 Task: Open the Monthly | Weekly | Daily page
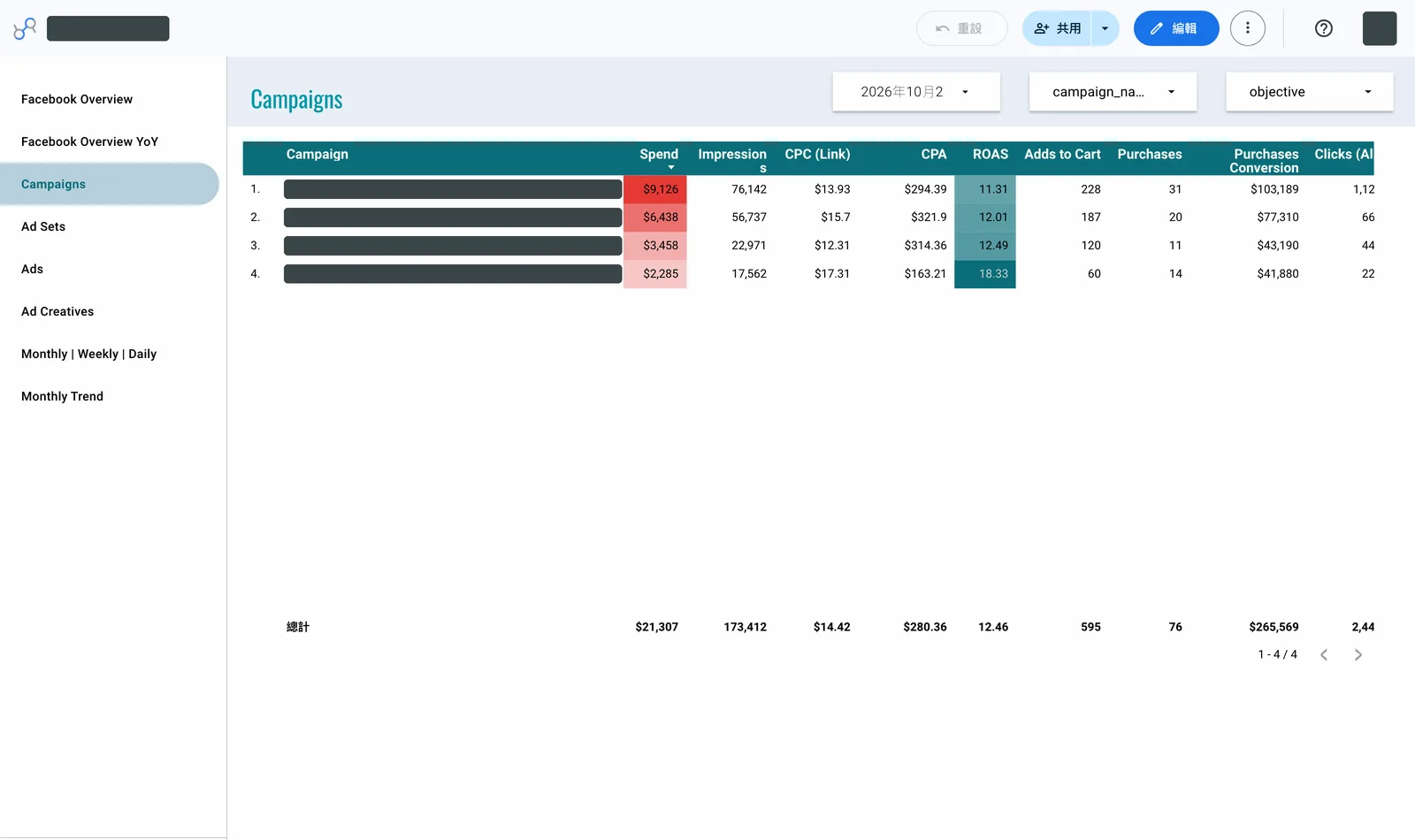[x=88, y=354]
